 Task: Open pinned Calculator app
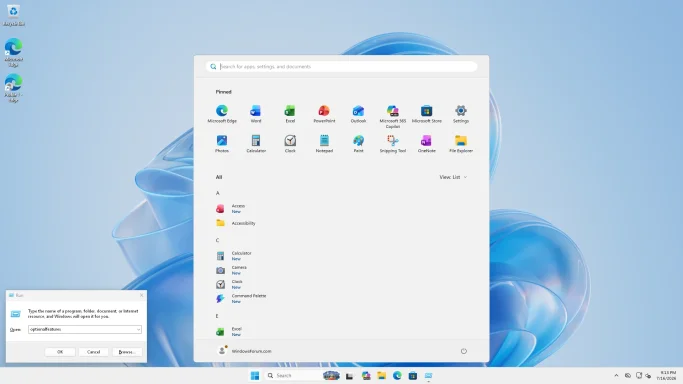(x=256, y=144)
